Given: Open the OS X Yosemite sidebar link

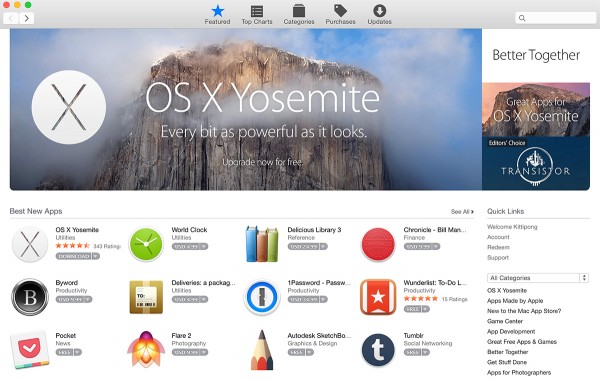Looking at the screenshot, I should coord(507,290).
